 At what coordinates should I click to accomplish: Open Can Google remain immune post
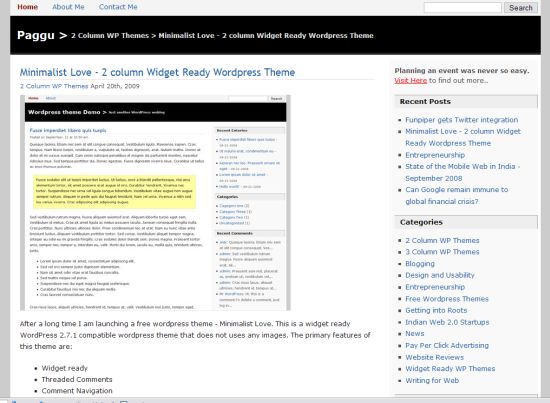457,195
